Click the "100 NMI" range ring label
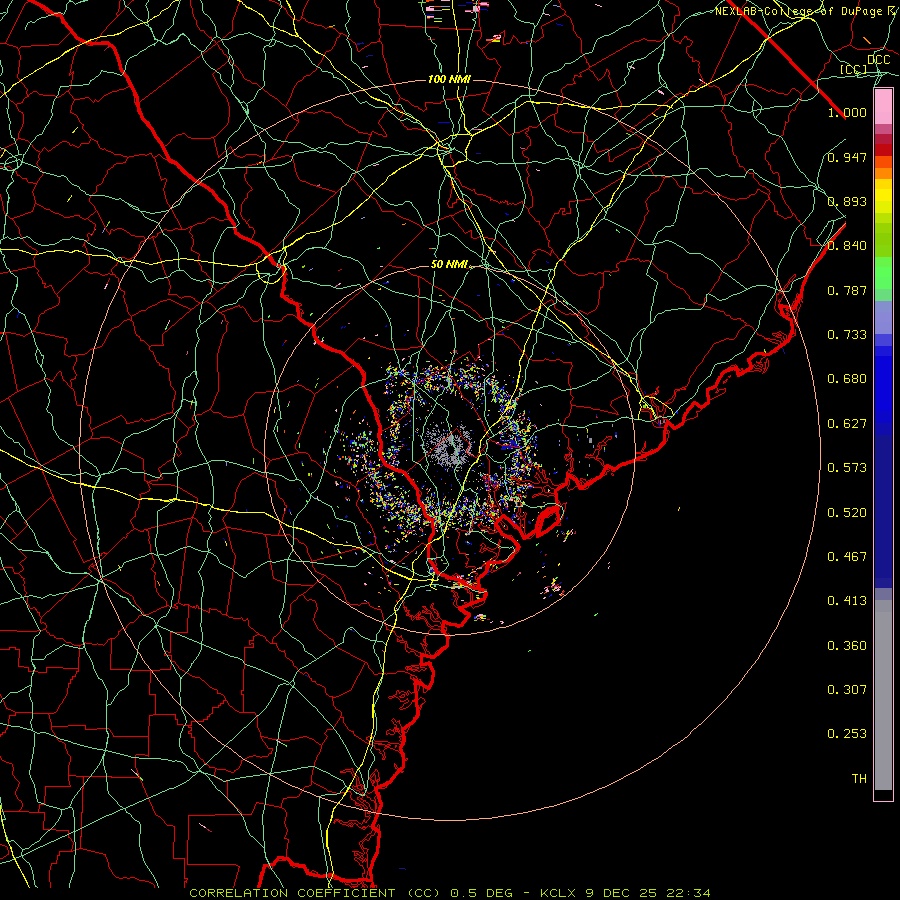 449,79
